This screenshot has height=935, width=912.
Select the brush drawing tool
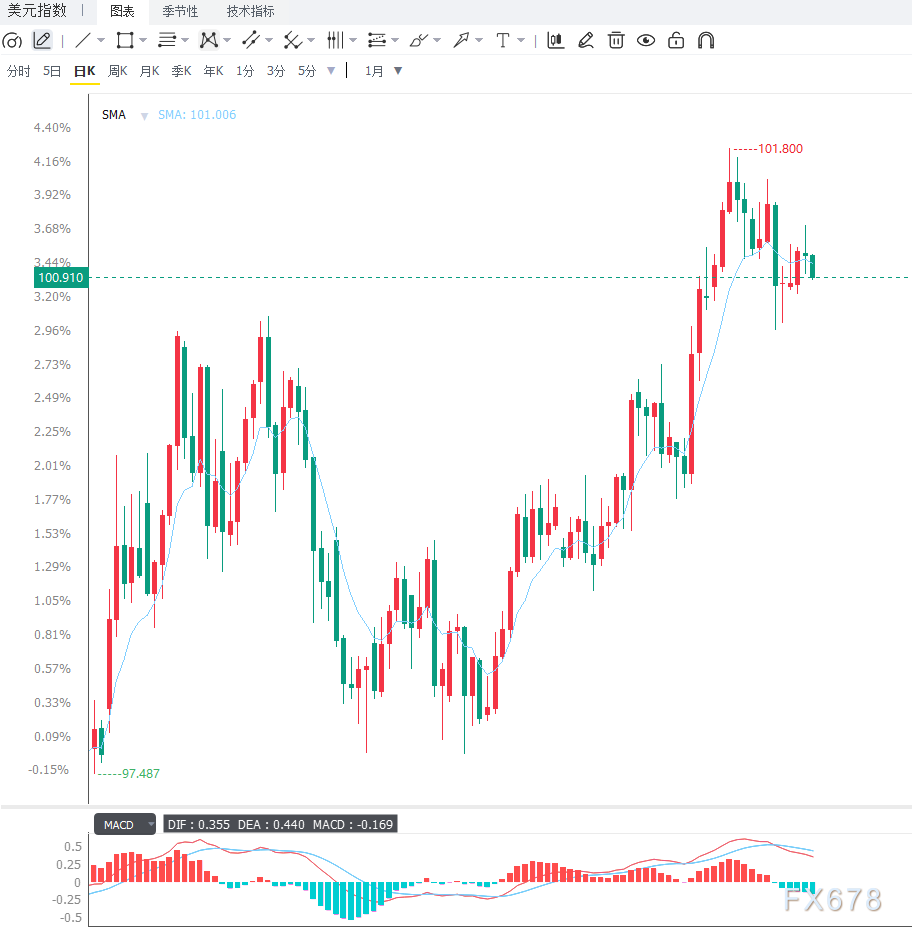coord(419,41)
